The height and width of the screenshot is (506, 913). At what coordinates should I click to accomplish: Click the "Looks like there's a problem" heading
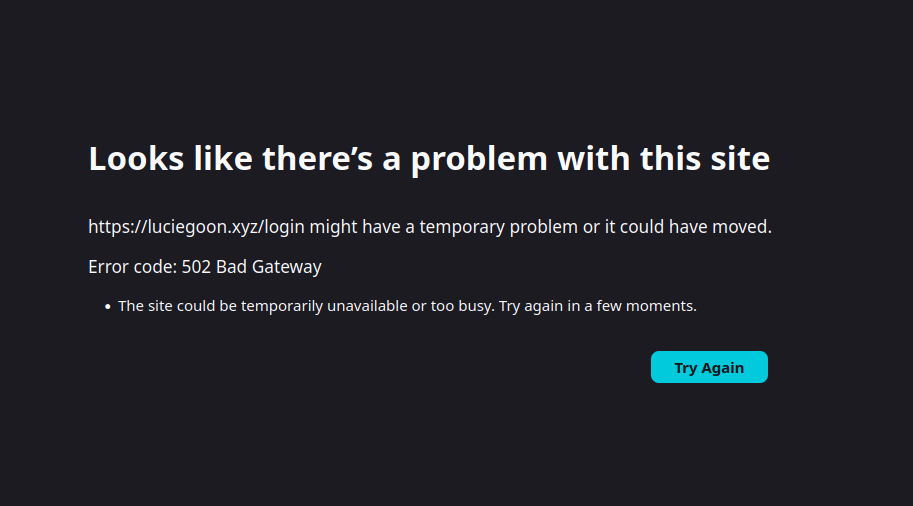point(429,158)
